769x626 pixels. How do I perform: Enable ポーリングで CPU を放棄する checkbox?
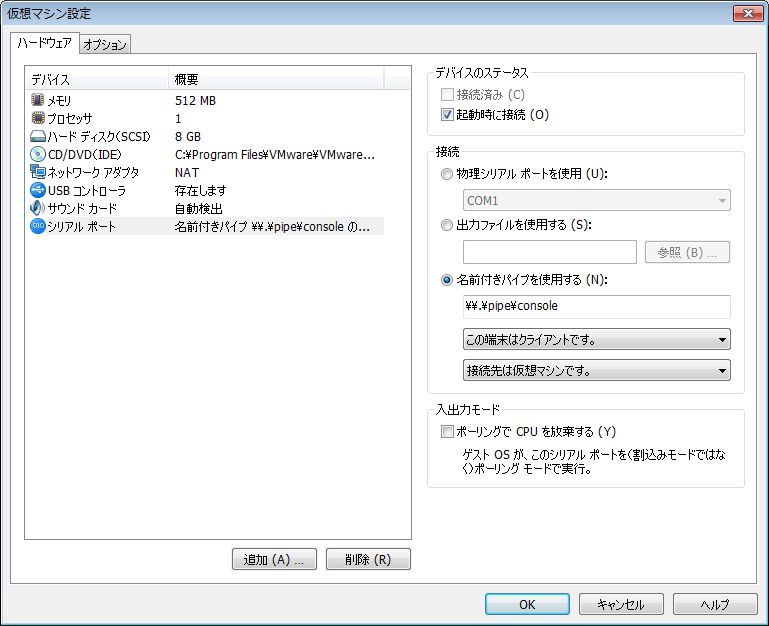[x=447, y=432]
